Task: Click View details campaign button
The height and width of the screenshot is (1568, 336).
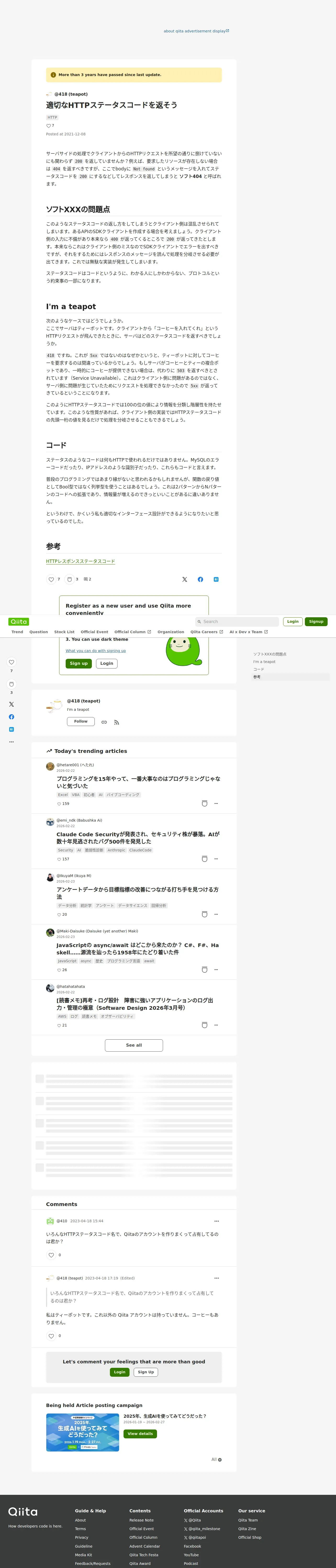Action: coord(140,1433)
